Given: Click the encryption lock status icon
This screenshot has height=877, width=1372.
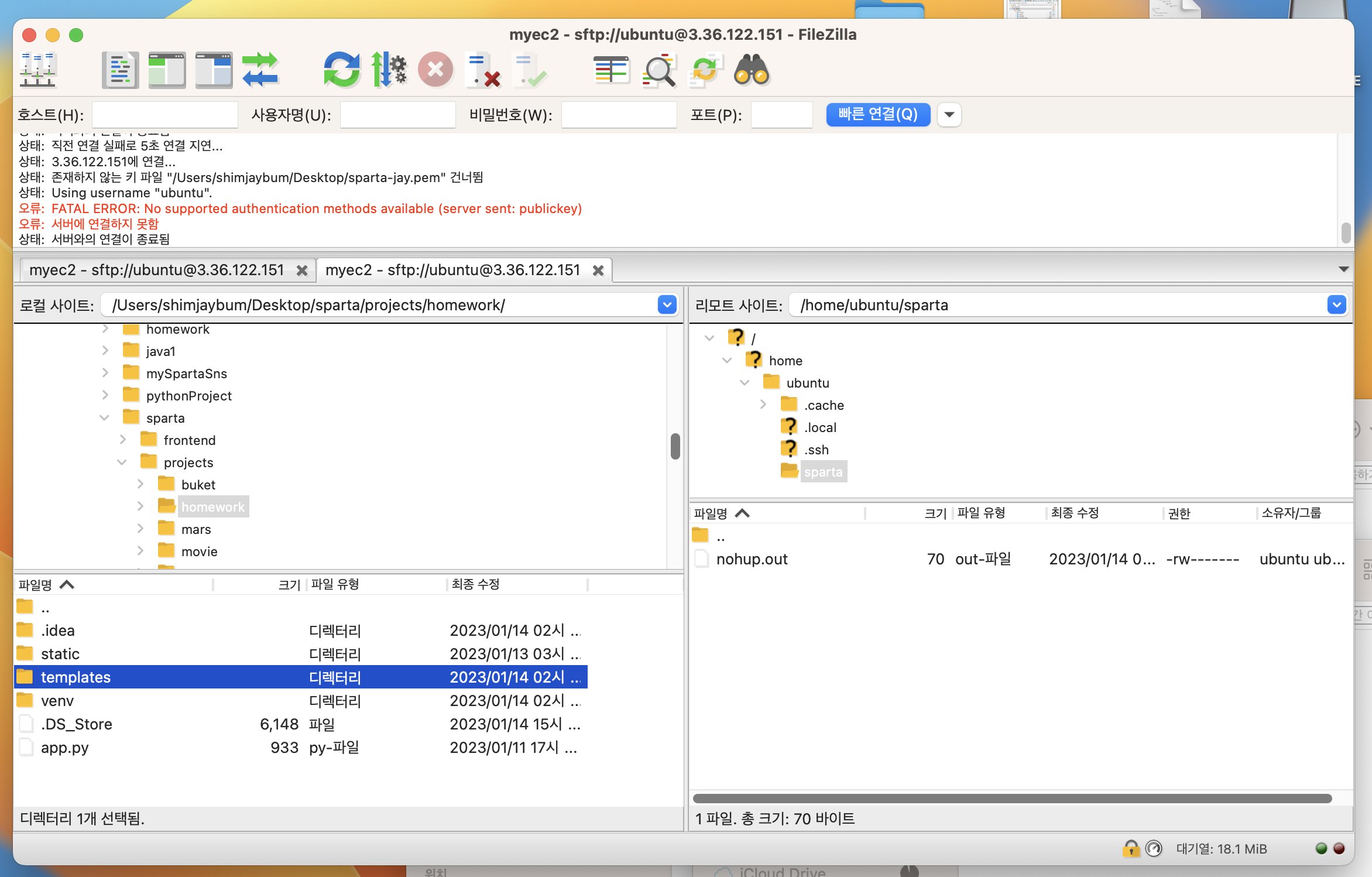Looking at the screenshot, I should (x=1131, y=848).
